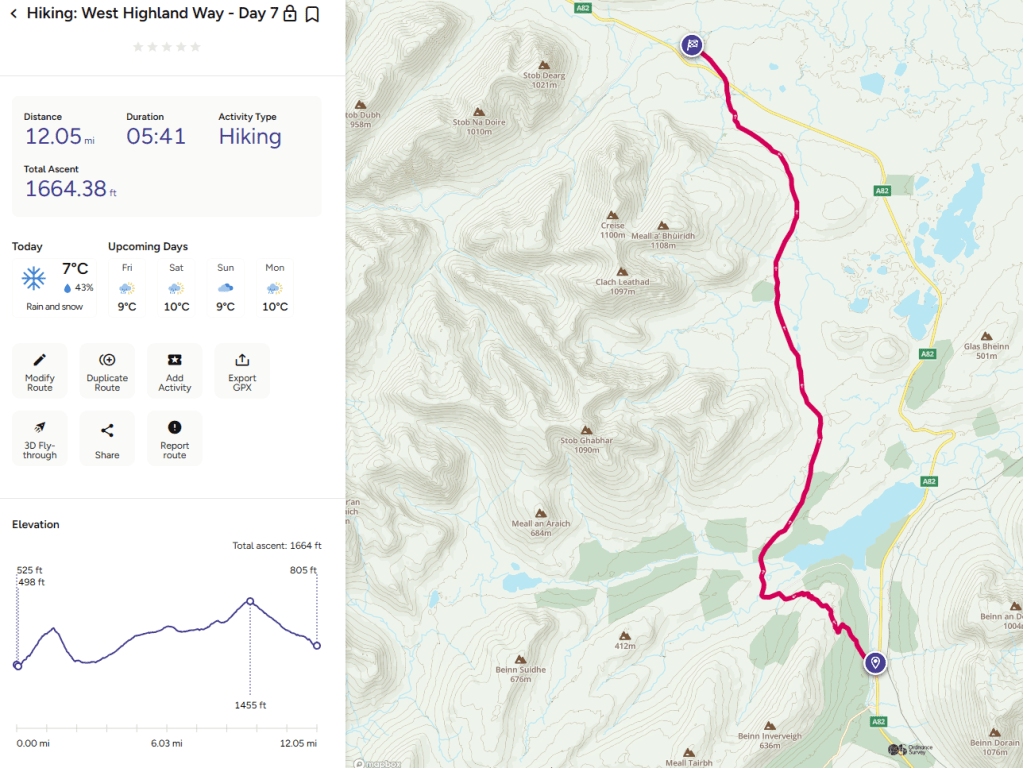Bookmark this route with the bookmark icon
Viewport: 1023px width, 768px height.
coord(312,14)
